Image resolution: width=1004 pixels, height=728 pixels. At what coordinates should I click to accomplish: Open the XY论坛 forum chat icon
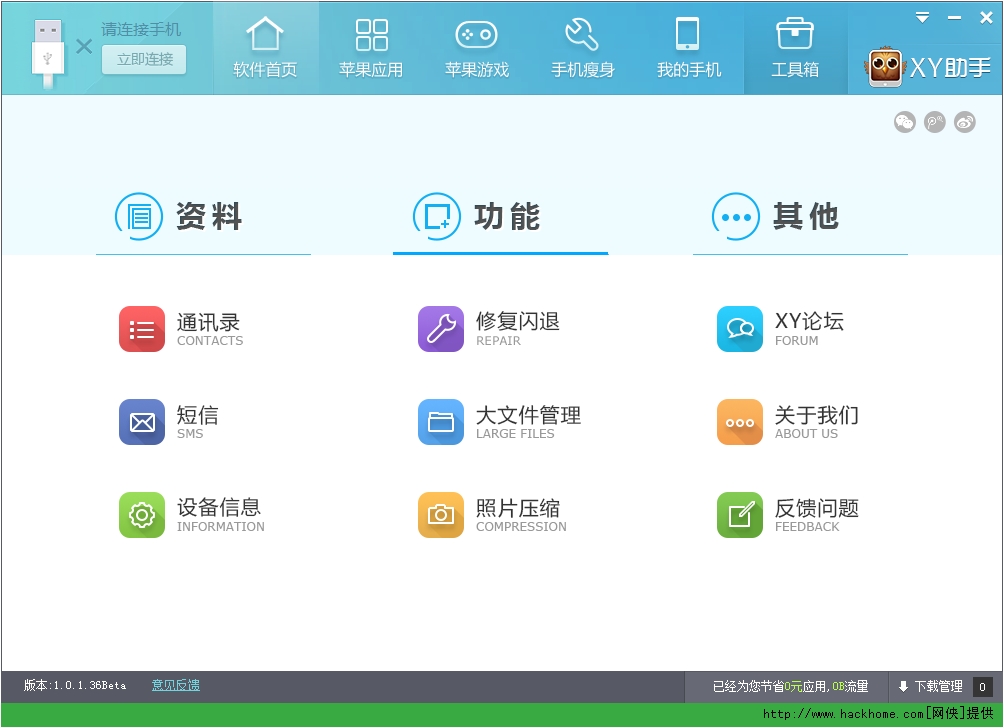[x=740, y=329]
